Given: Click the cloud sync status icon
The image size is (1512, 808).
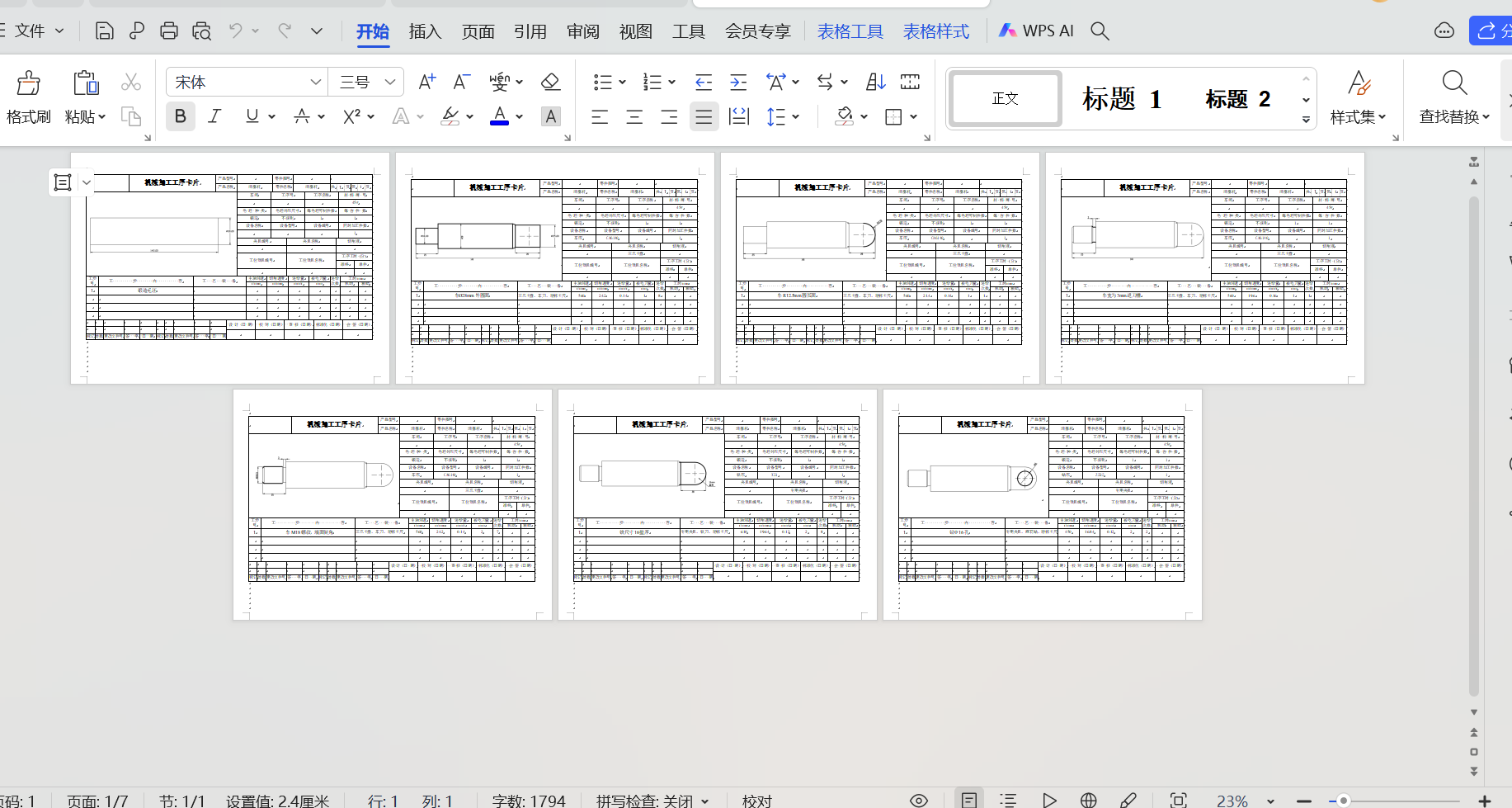Looking at the screenshot, I should [x=1444, y=31].
